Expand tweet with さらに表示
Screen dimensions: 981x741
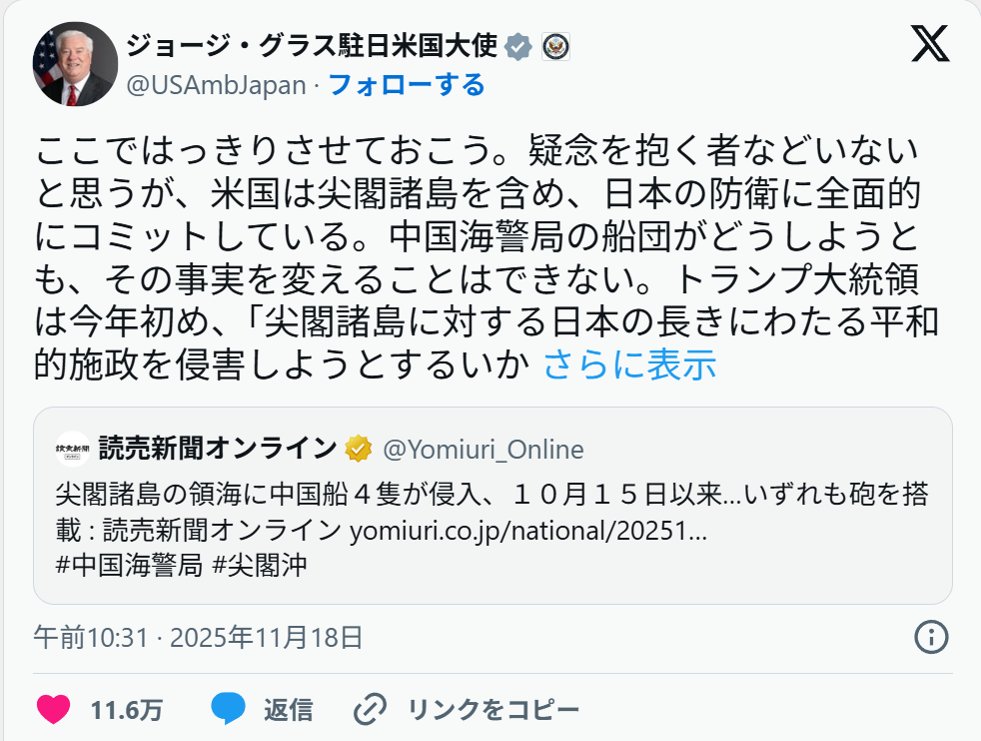pos(629,366)
